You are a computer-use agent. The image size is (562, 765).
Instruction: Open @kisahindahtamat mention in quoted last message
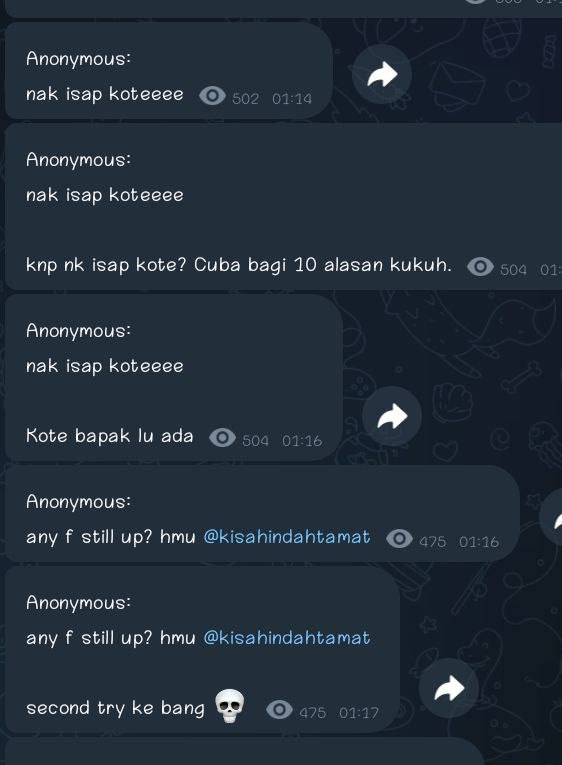click(287, 638)
